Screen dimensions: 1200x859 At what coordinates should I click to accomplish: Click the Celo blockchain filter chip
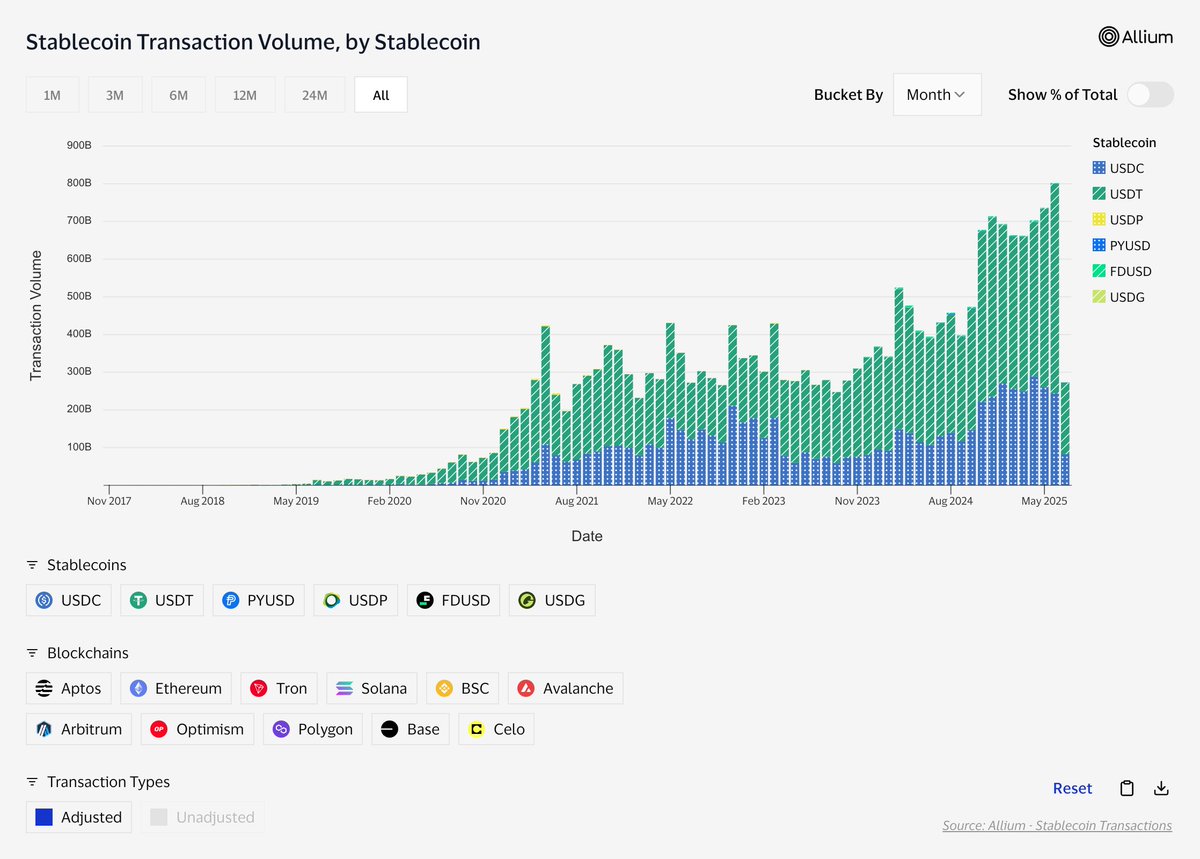[x=497, y=729]
